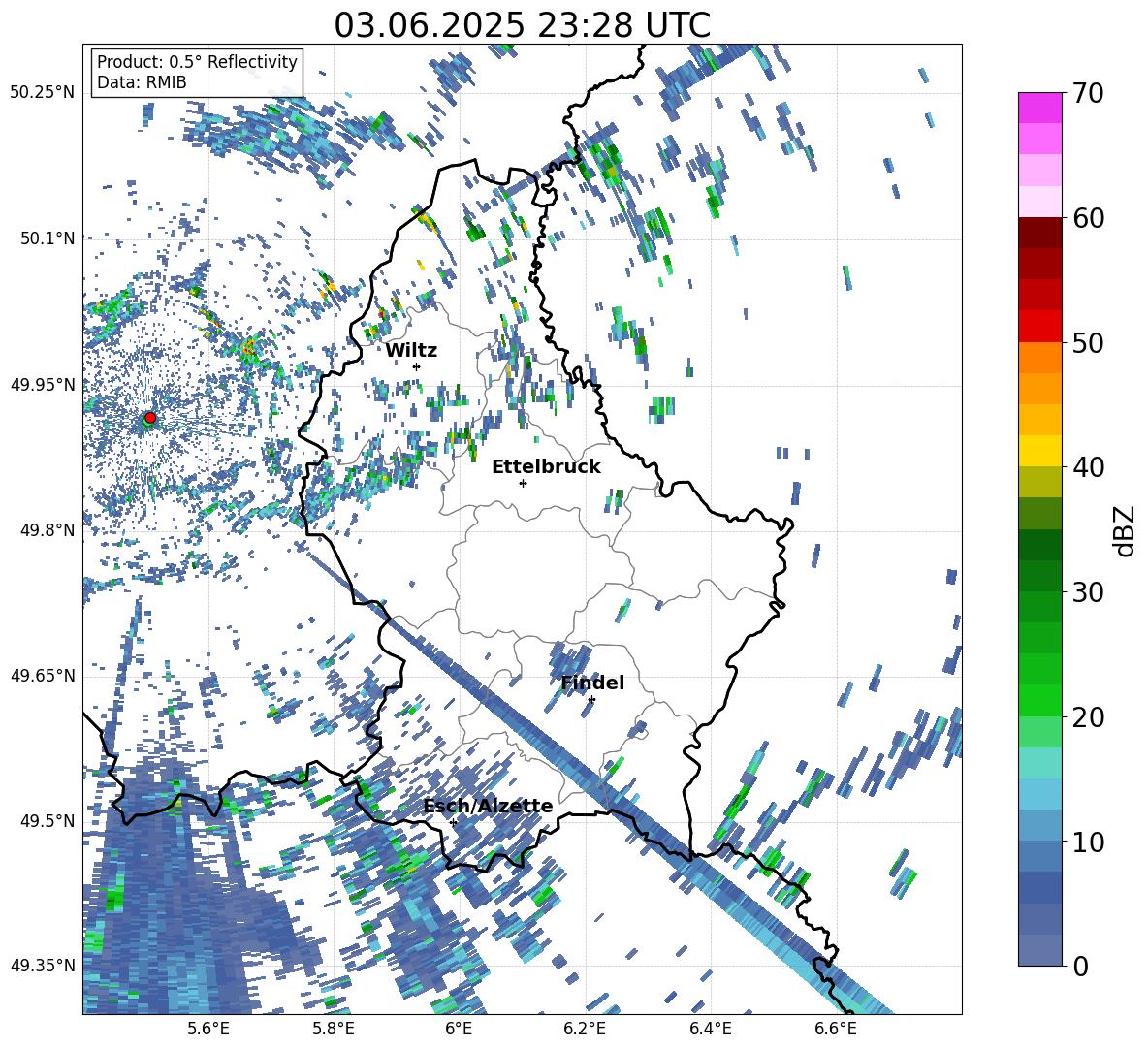Click the magenta 70 dBZ colorbar segment
Viewport: 1148px width, 1048px height.
tap(1039, 108)
